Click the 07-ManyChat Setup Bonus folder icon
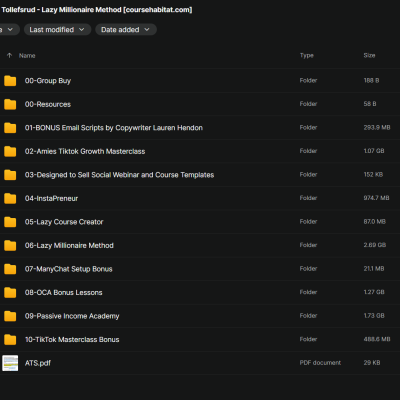 [10, 269]
